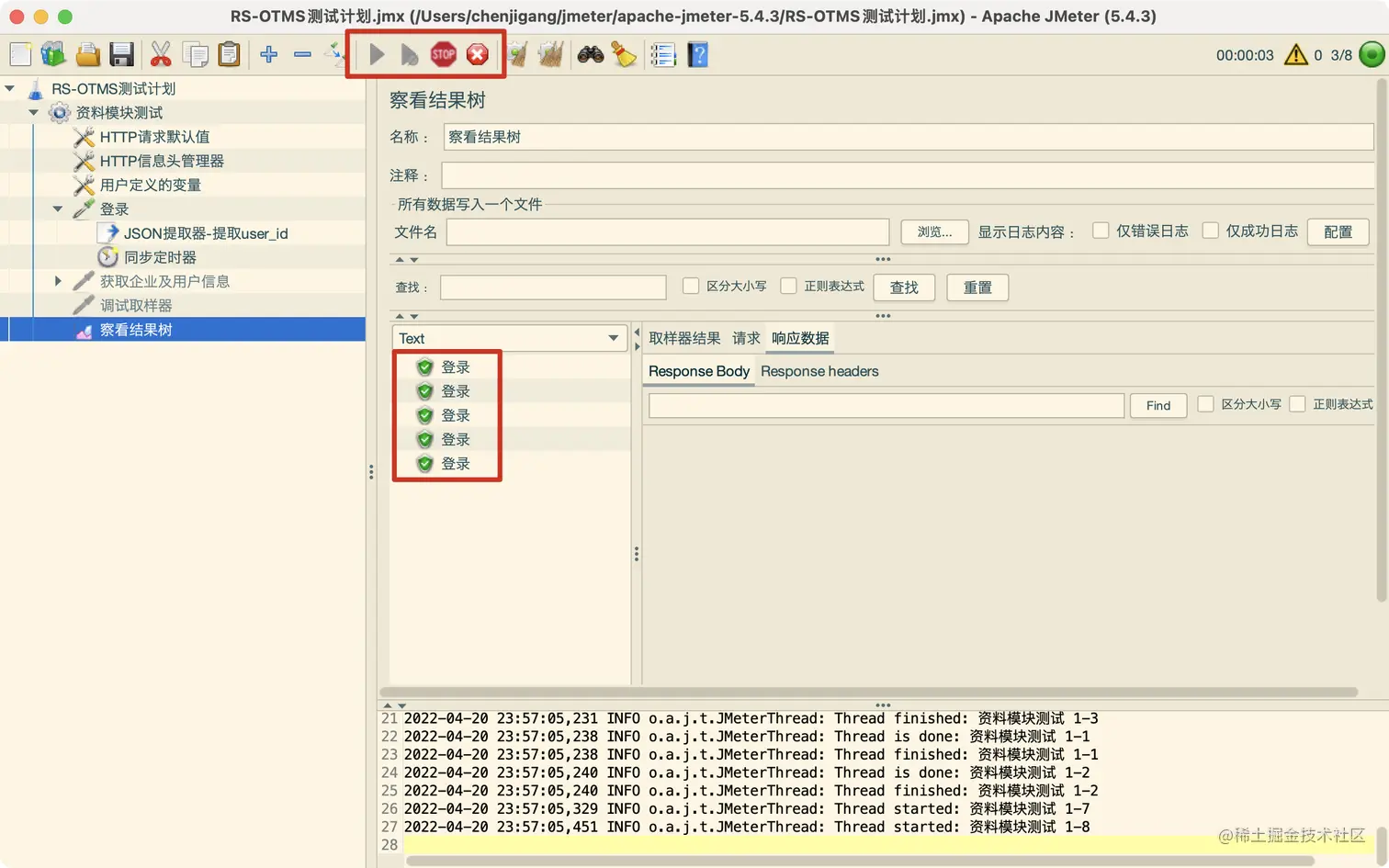This screenshot has width=1389, height=868.
Task: Collapse the 登录 sampler tree node
Action: pyautogui.click(x=58, y=209)
